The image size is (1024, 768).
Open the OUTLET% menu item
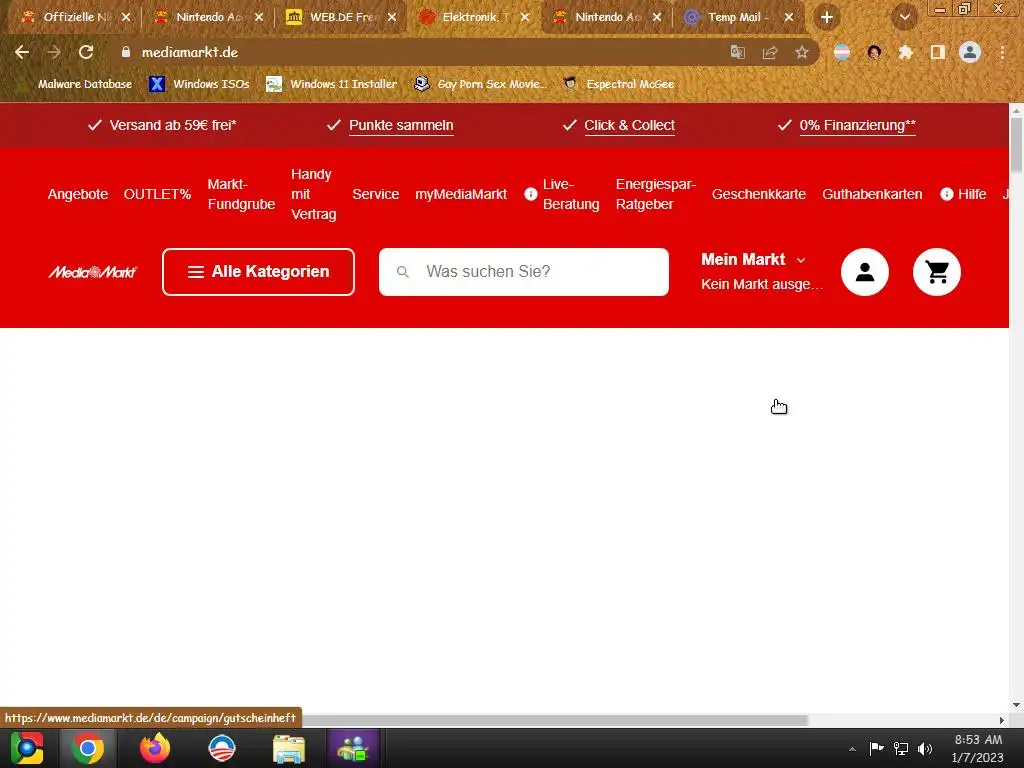(x=157, y=194)
